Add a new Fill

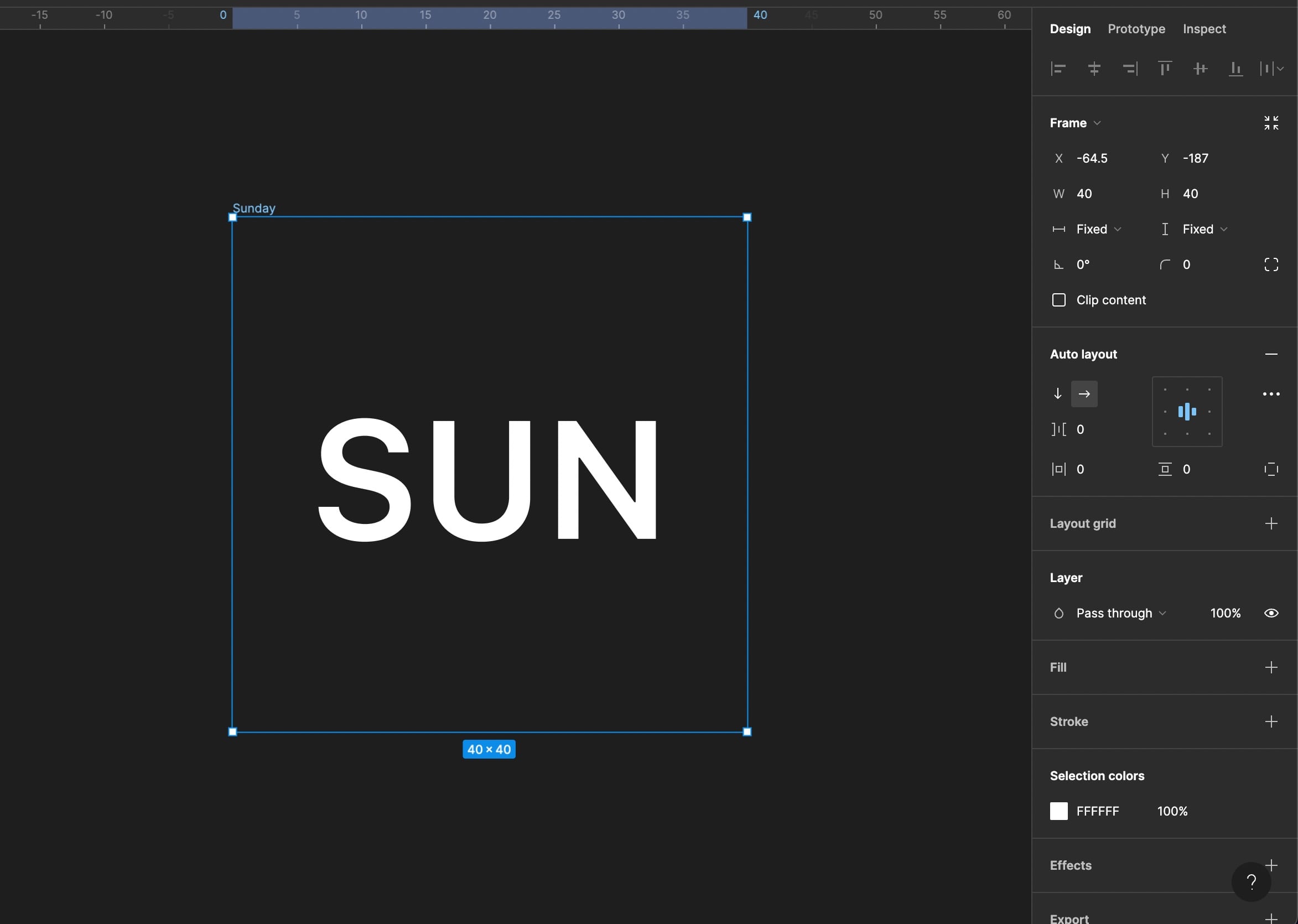pos(1271,667)
